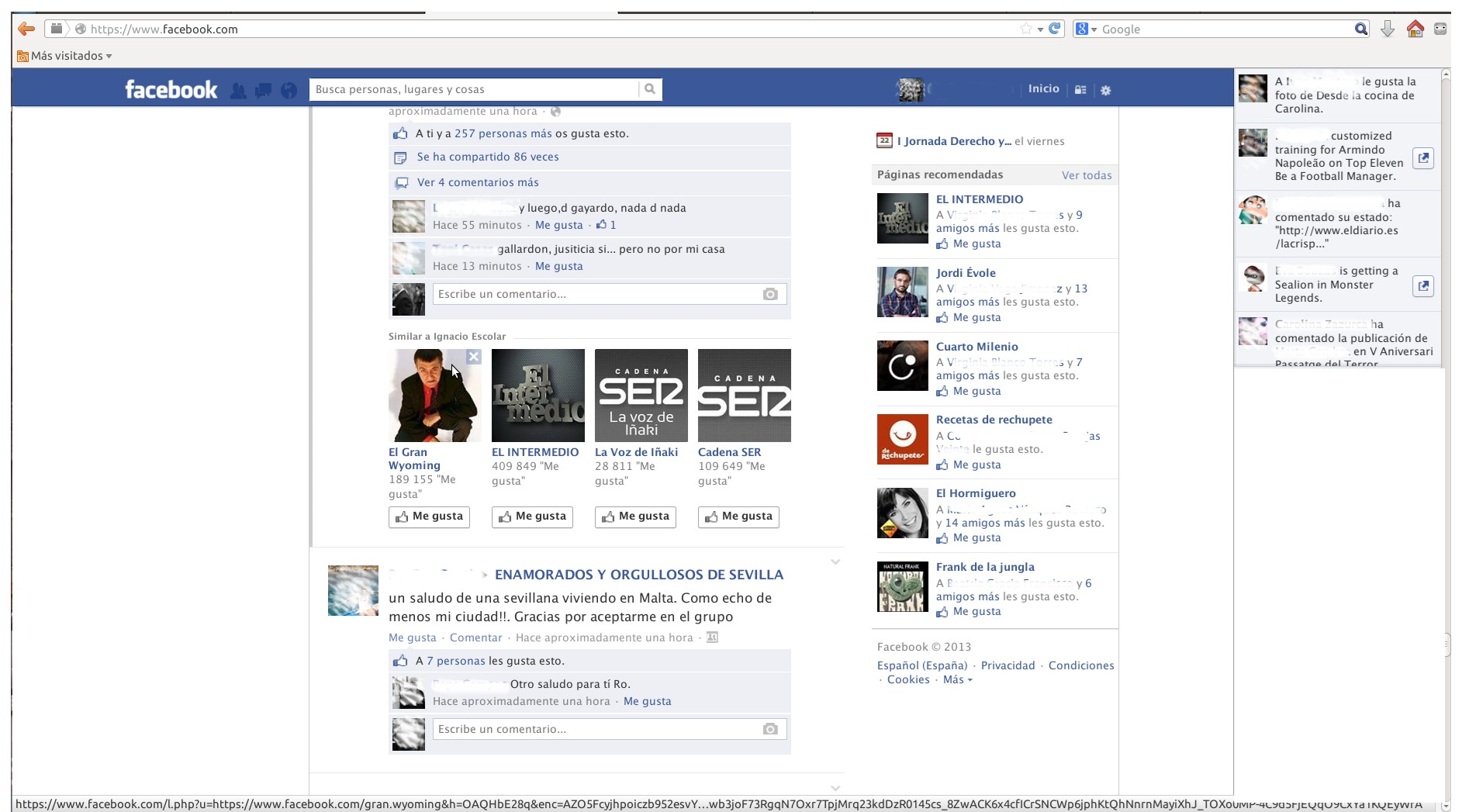1462x812 pixels.
Task: Reload the page with the refresh icon
Action: [1055, 29]
